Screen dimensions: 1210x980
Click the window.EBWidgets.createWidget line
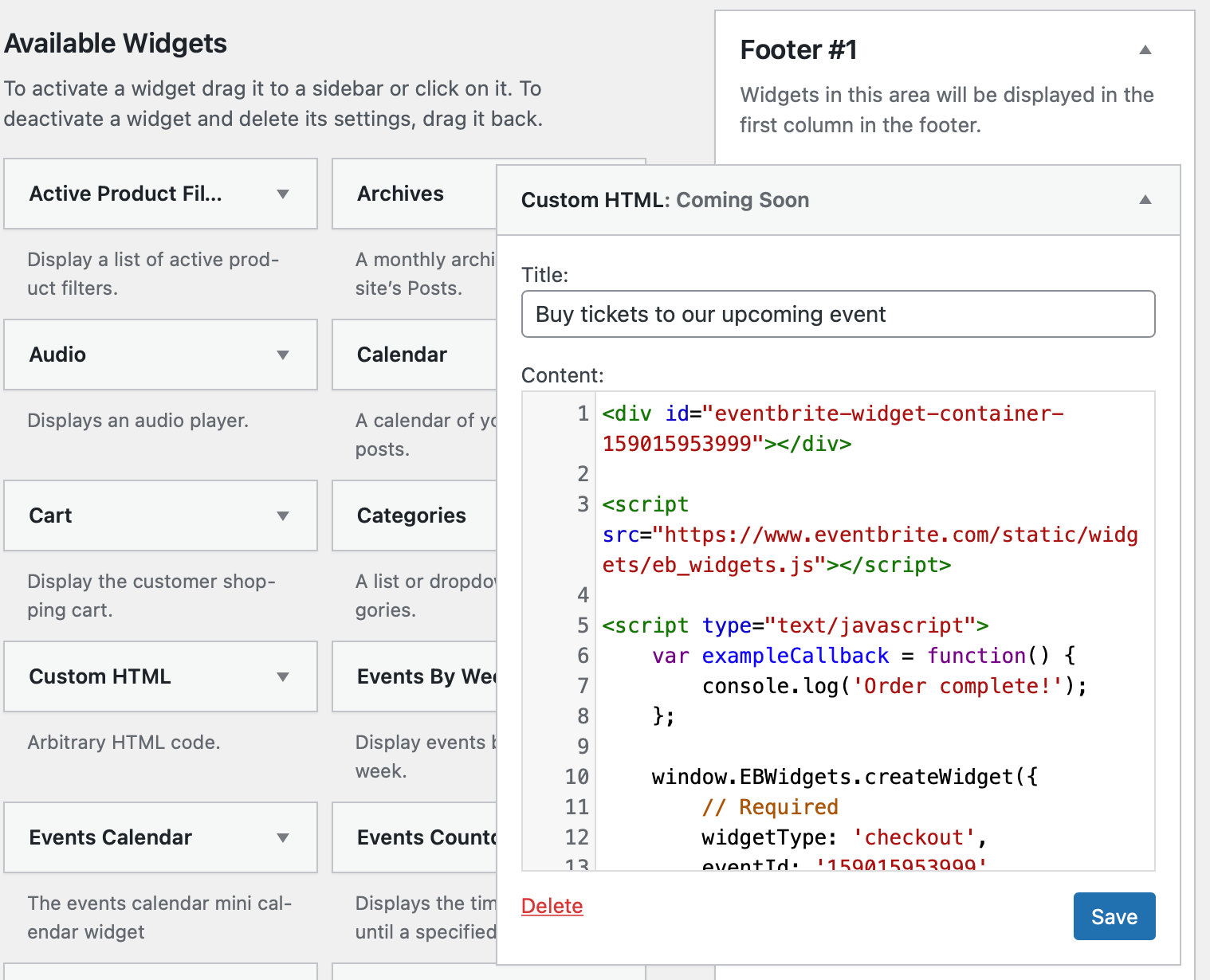[845, 777]
